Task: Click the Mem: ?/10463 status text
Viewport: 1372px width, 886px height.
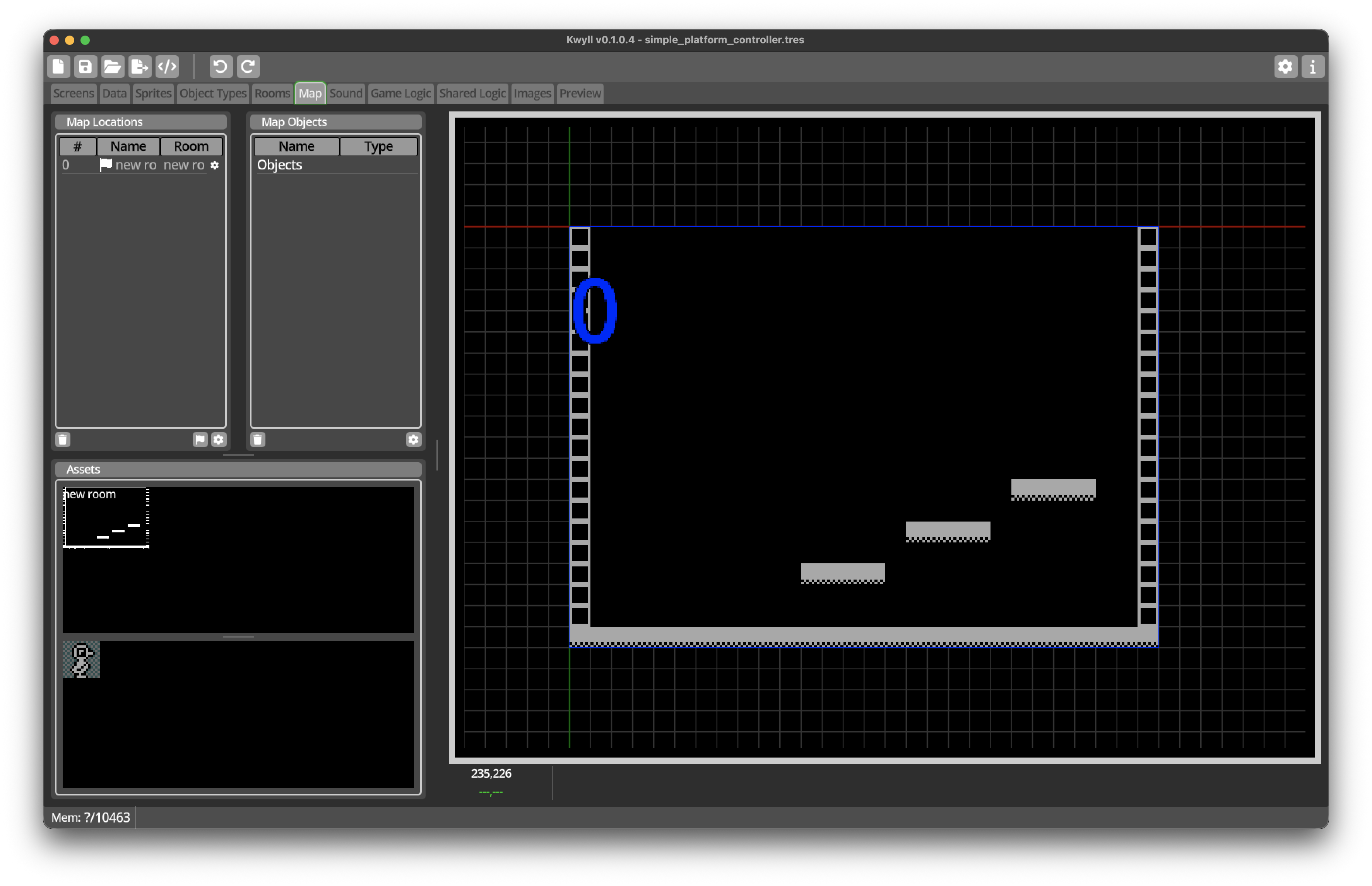Action: (x=91, y=817)
